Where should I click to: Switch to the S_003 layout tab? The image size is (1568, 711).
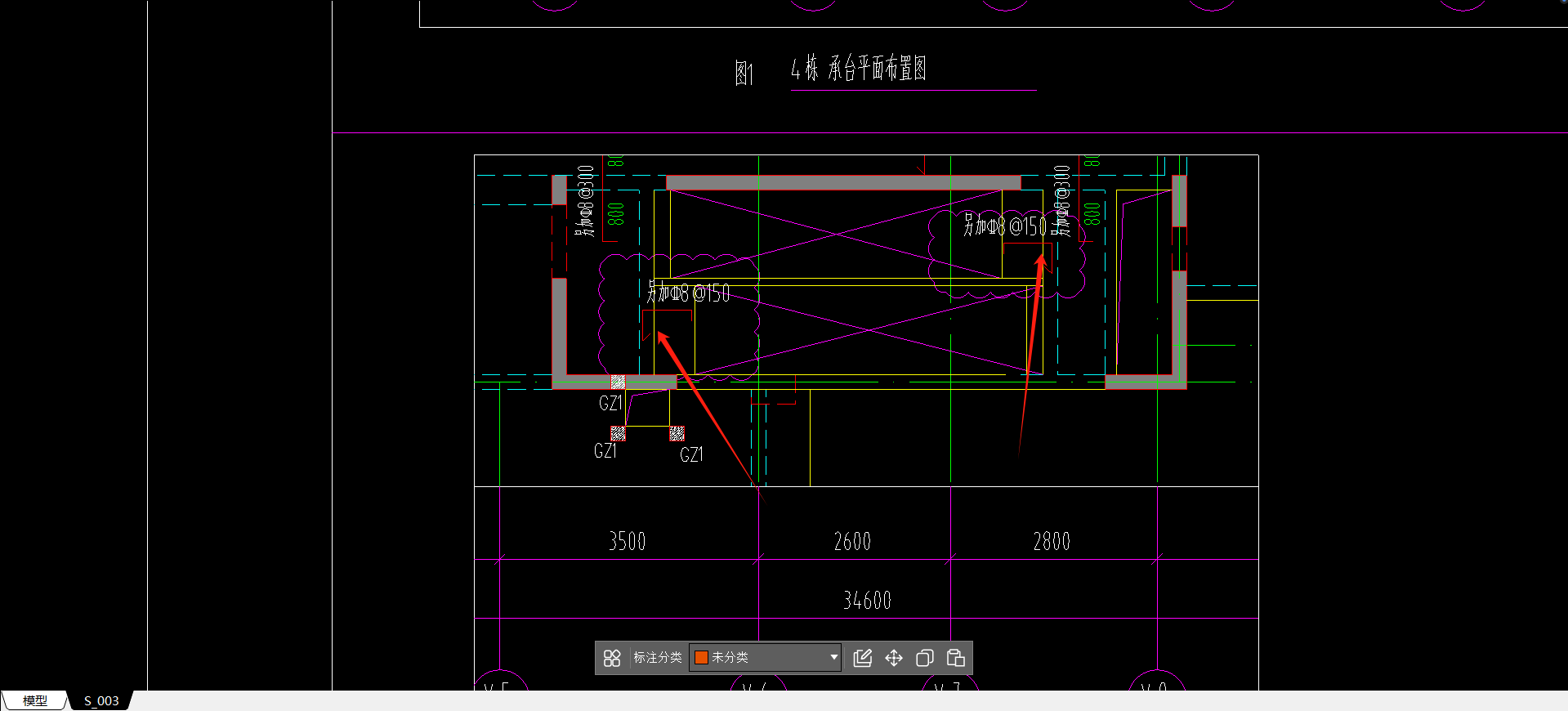[x=101, y=701]
